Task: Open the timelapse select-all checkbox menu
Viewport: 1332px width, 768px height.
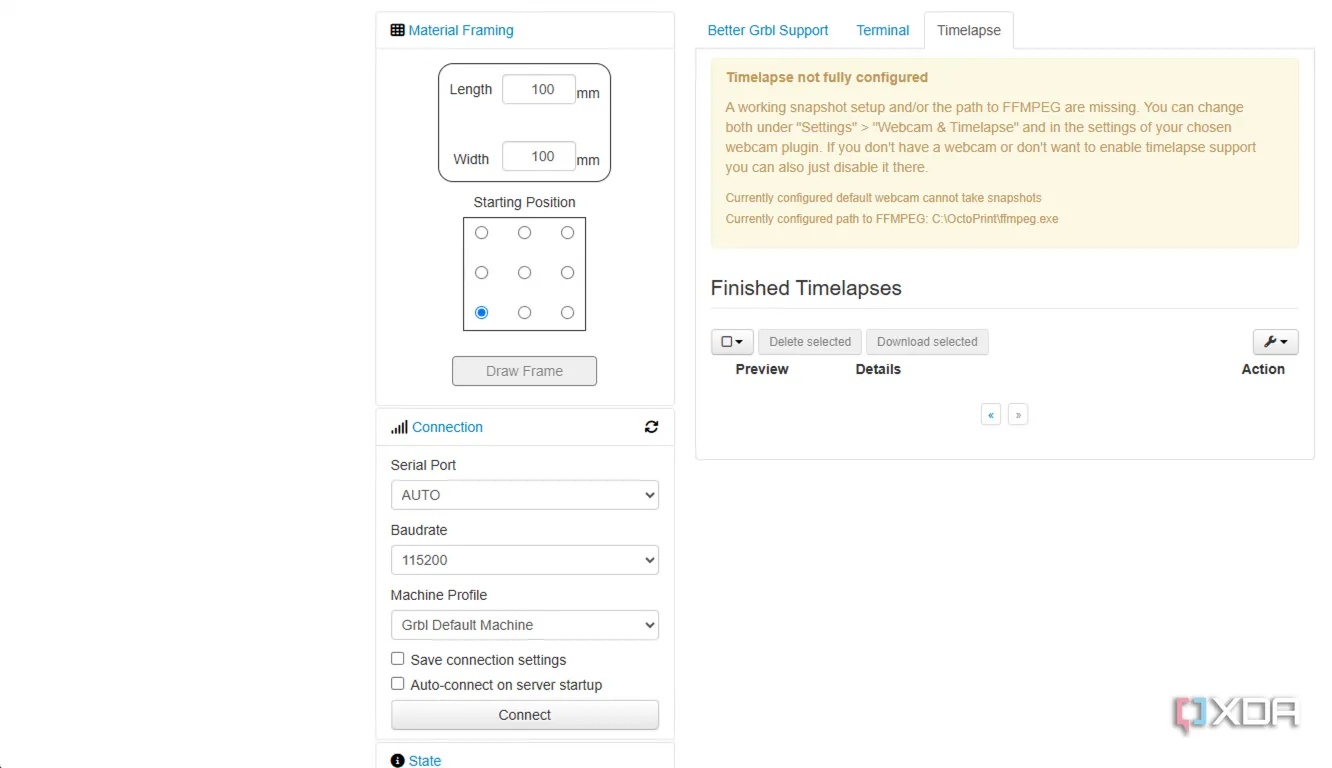Action: (732, 342)
